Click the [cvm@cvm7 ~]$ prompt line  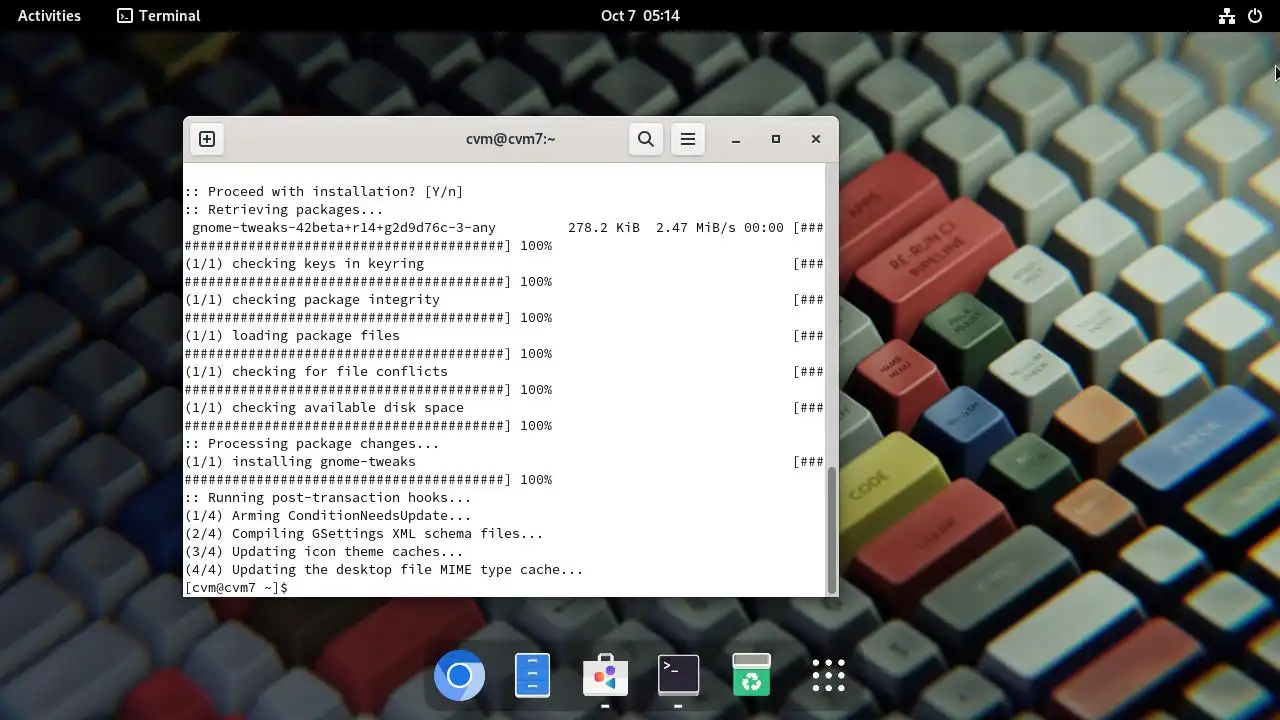(x=236, y=587)
